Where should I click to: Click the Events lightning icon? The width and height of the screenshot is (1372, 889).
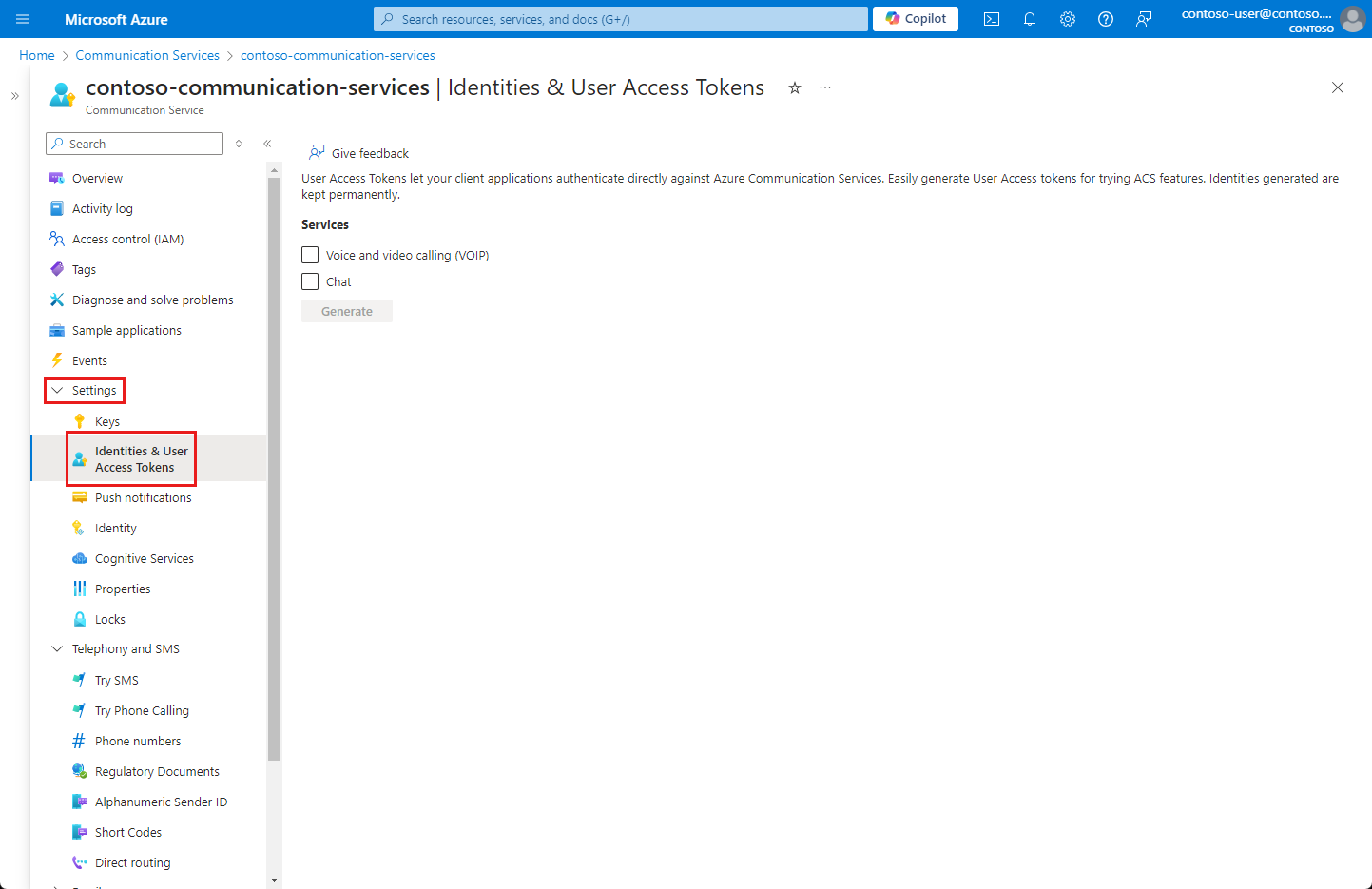click(57, 360)
